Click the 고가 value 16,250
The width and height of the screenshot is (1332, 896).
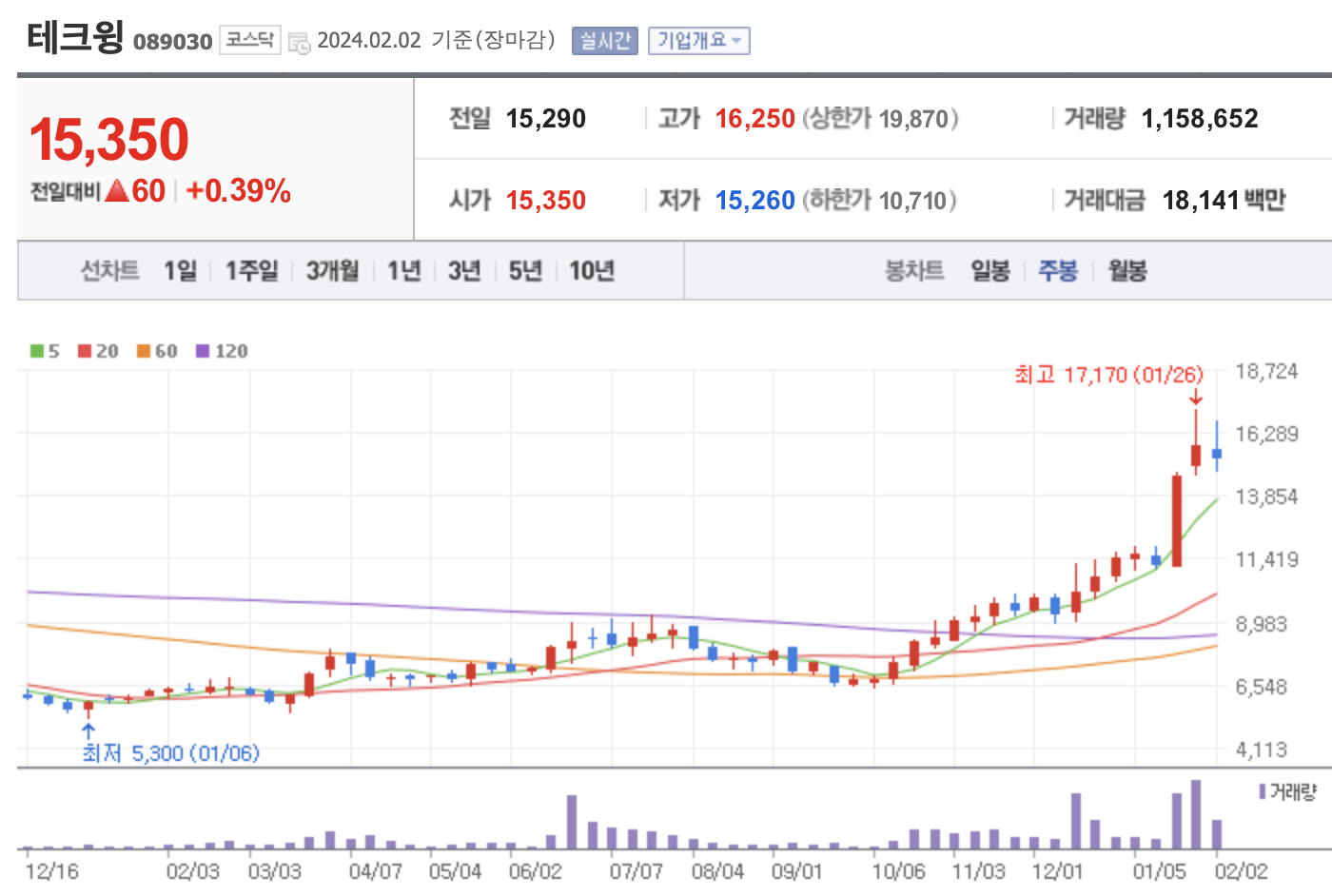pos(755,119)
